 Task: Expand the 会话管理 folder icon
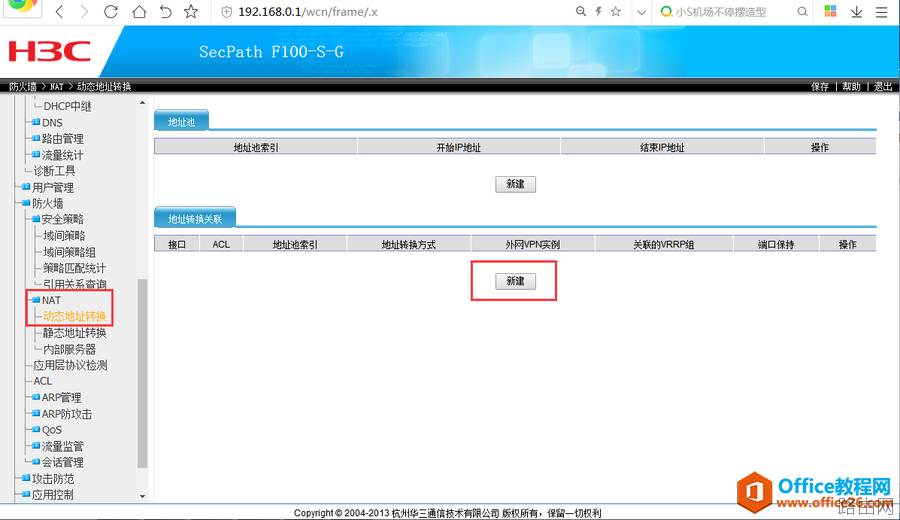tap(36, 462)
